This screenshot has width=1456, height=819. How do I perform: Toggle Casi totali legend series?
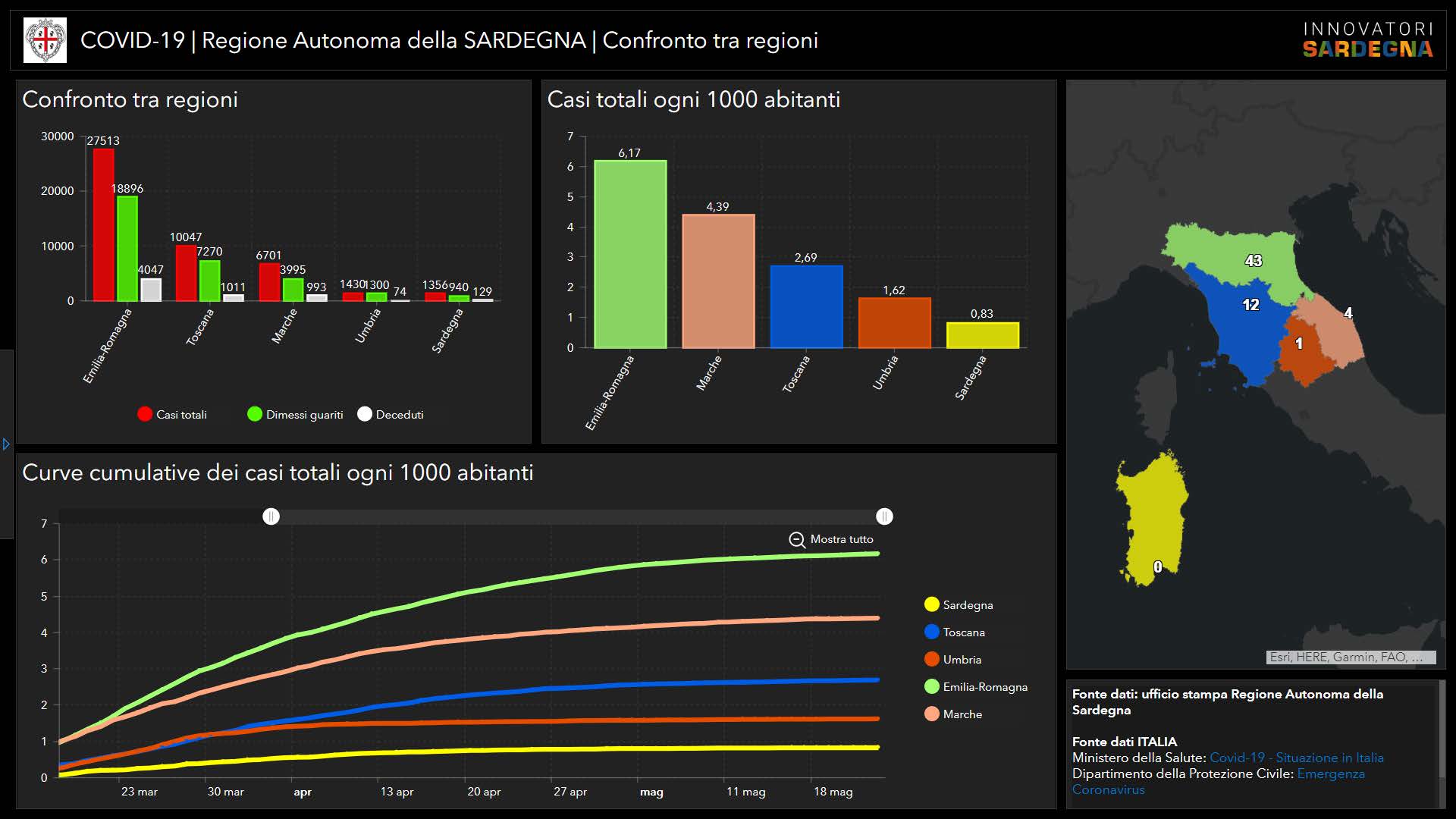click(x=145, y=414)
